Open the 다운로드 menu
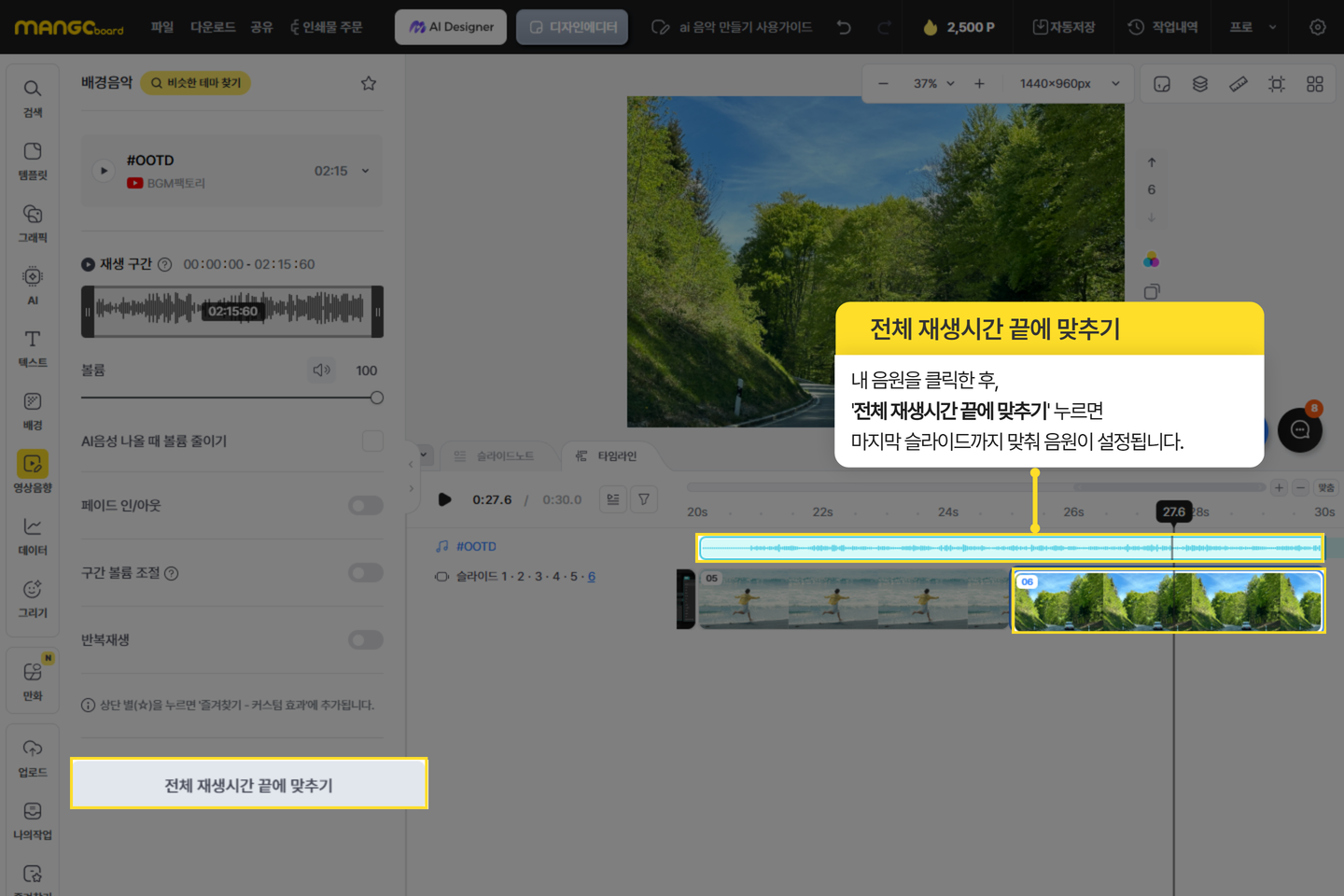 point(213,27)
